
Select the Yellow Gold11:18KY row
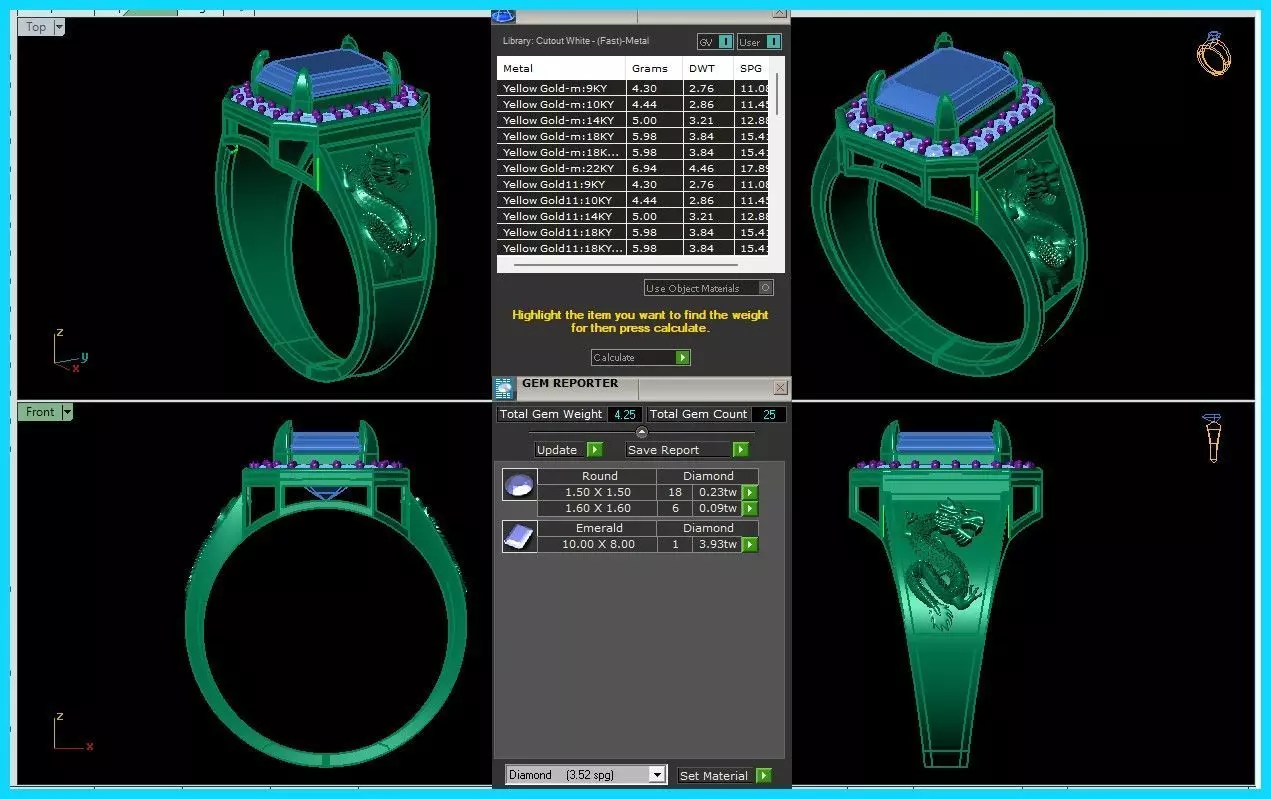633,232
